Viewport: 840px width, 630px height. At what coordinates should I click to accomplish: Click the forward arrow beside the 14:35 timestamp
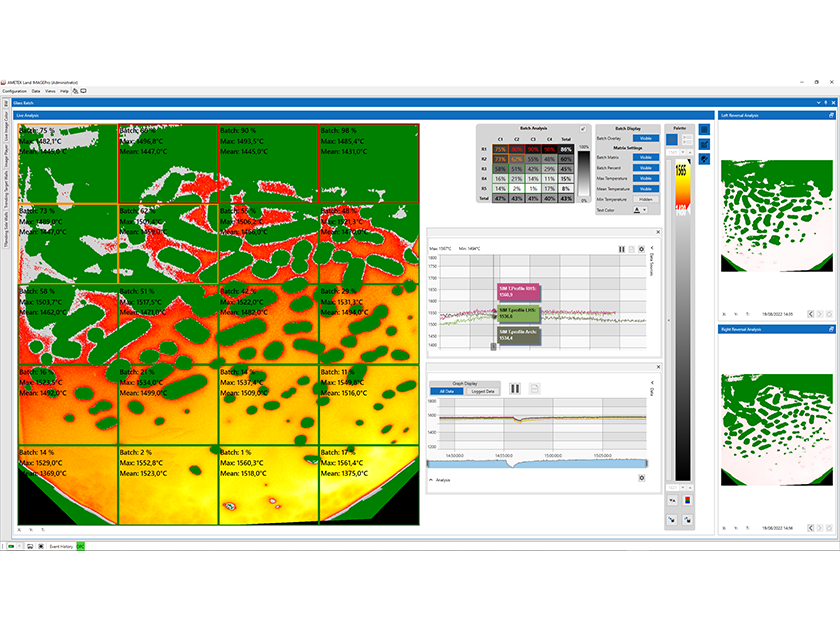click(818, 313)
